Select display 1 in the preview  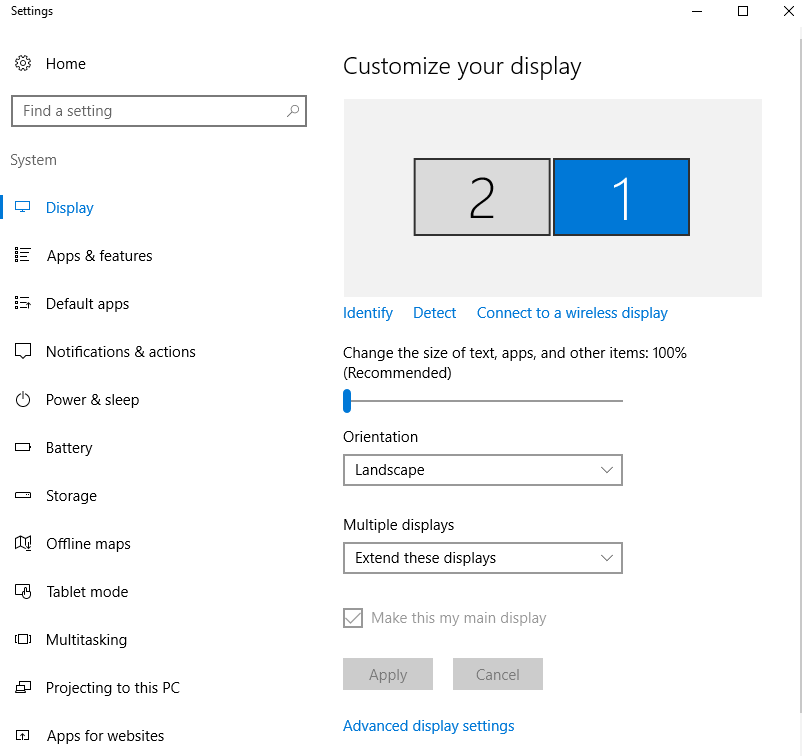621,197
